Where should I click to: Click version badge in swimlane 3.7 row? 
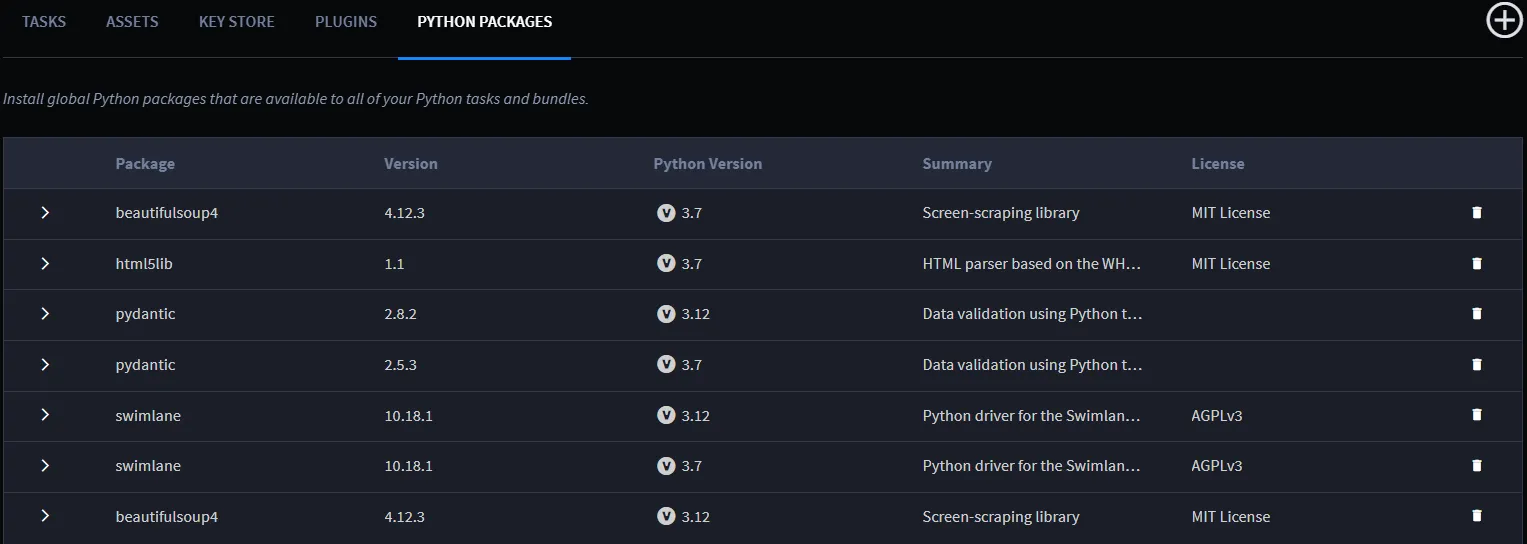(666, 466)
